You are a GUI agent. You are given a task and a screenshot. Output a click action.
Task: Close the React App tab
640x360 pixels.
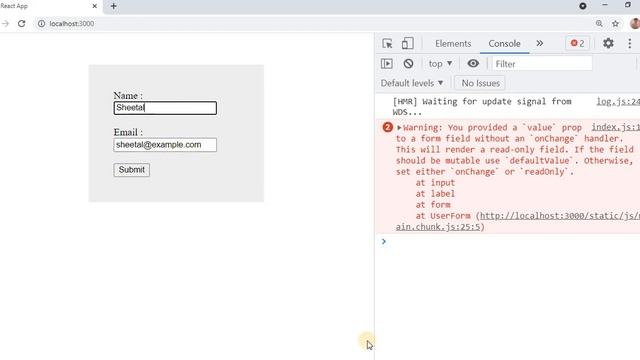(x=95, y=6)
